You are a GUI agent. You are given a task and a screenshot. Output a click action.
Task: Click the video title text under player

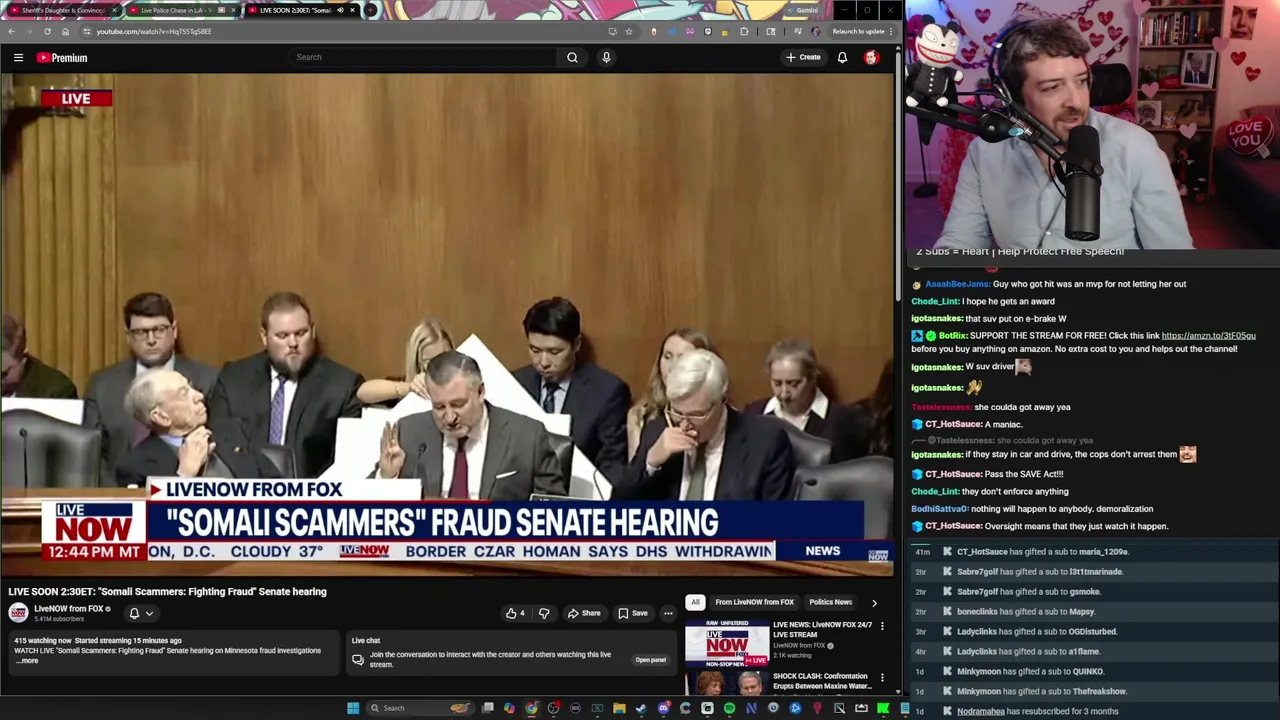coord(167,592)
